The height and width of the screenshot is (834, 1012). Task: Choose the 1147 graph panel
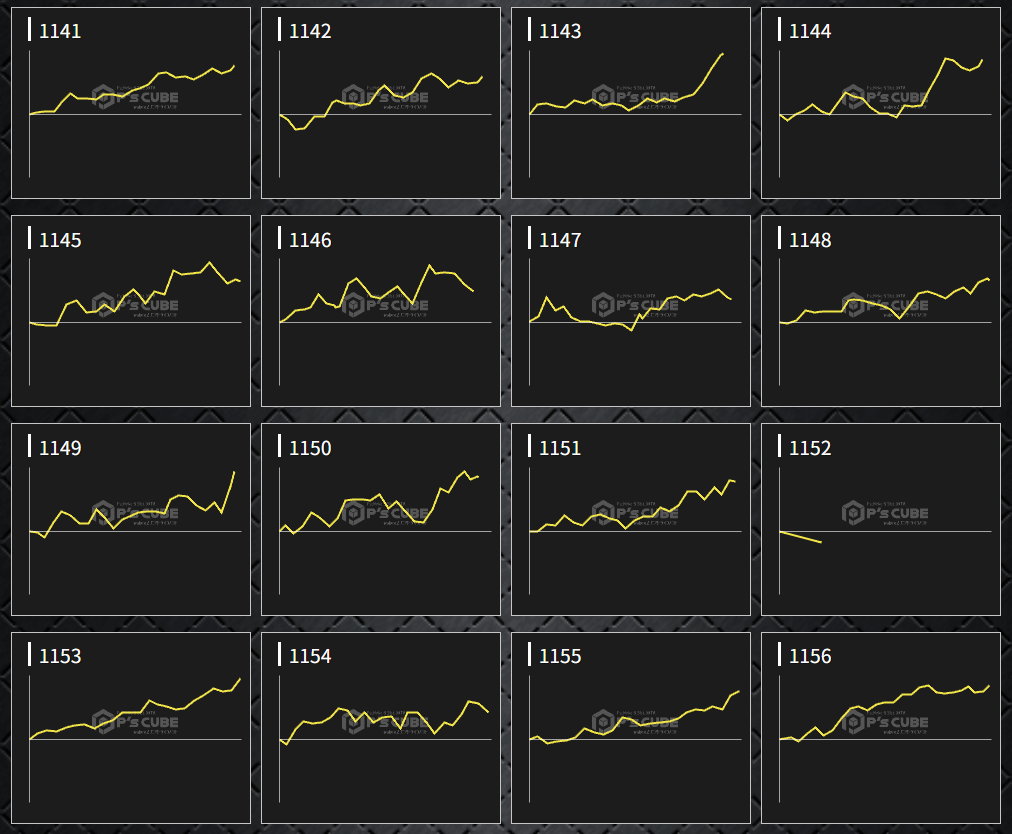631,311
